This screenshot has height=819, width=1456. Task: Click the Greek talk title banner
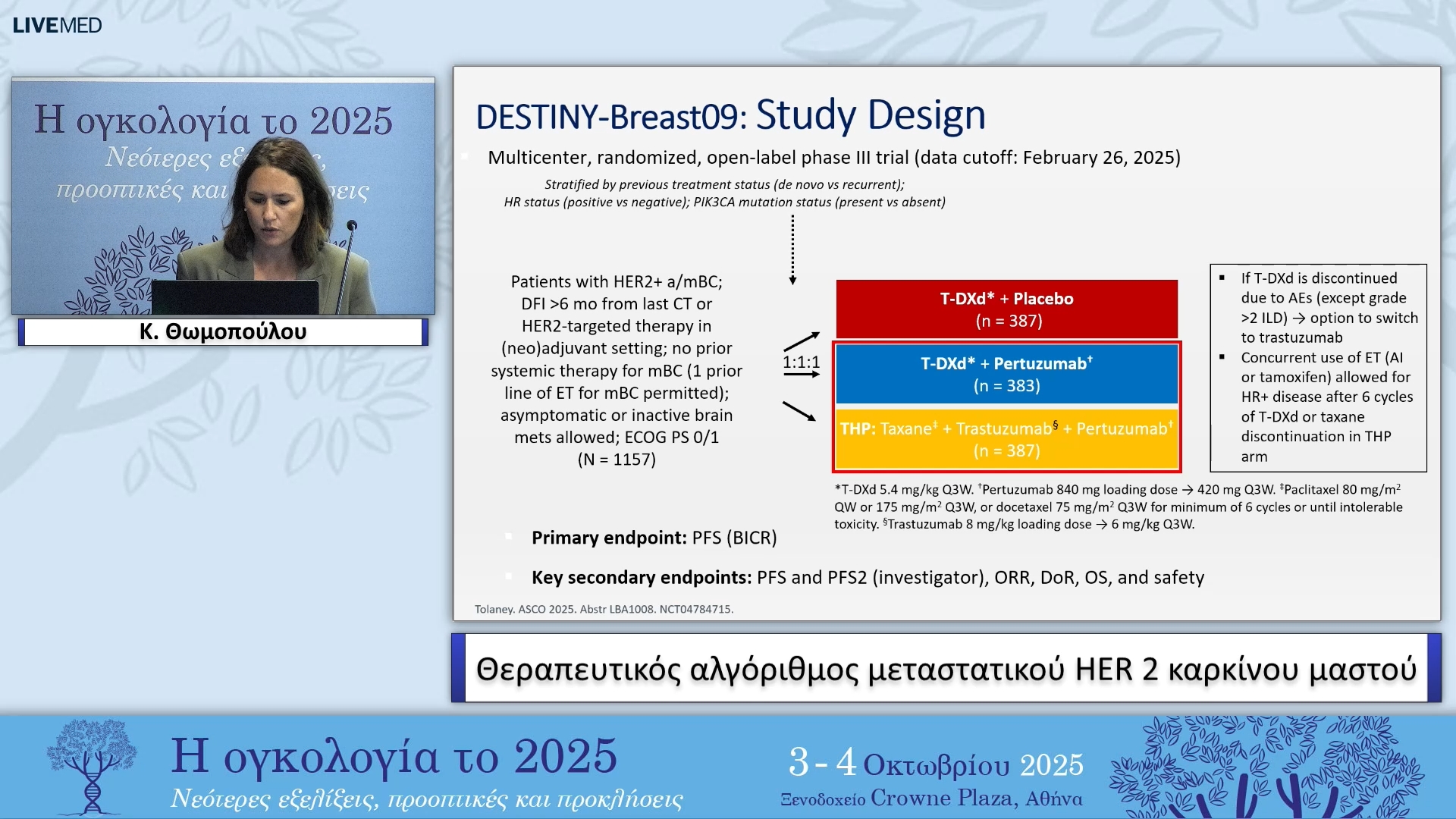[x=946, y=669]
